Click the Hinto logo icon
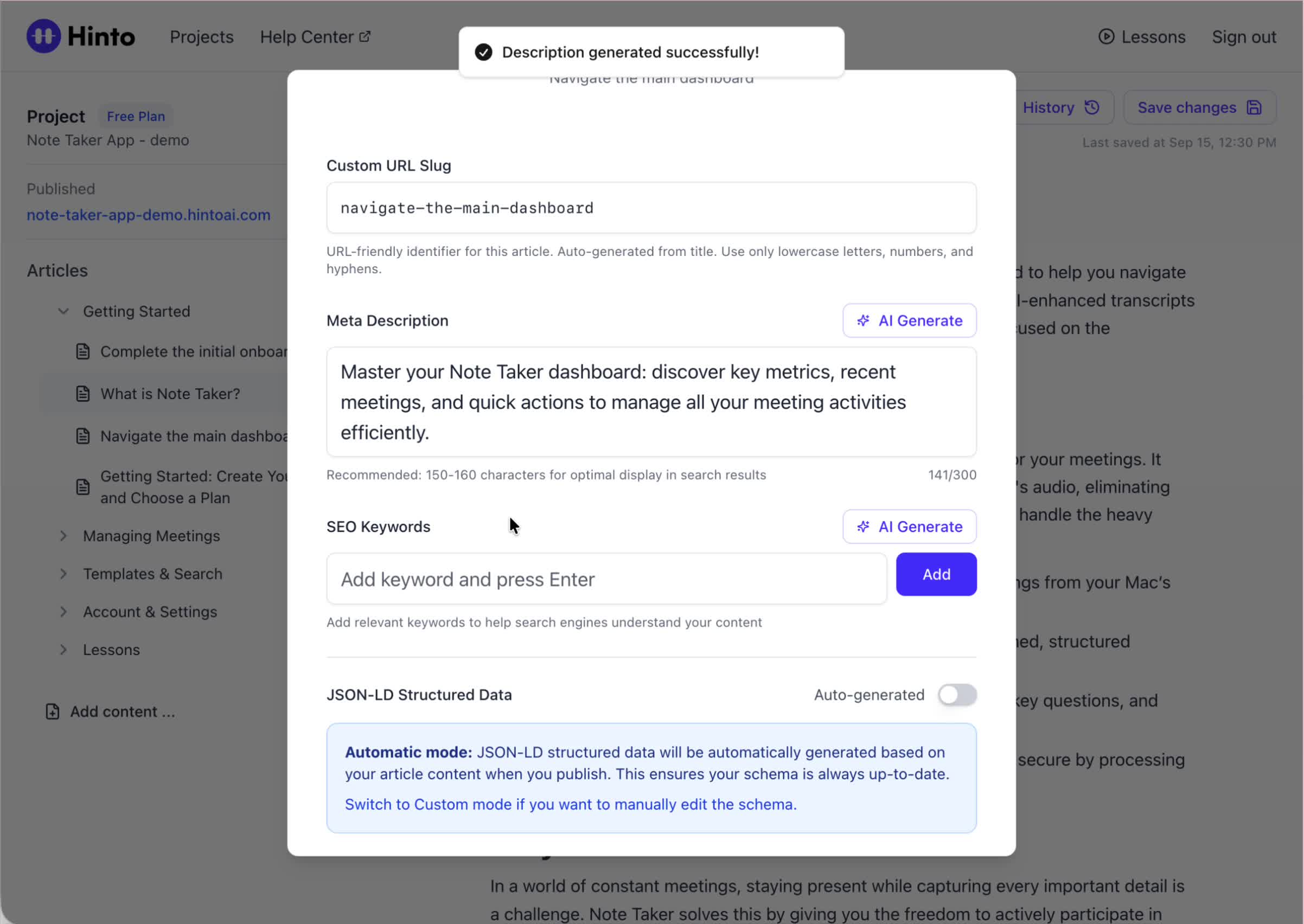Image resolution: width=1304 pixels, height=924 pixels. (43, 36)
